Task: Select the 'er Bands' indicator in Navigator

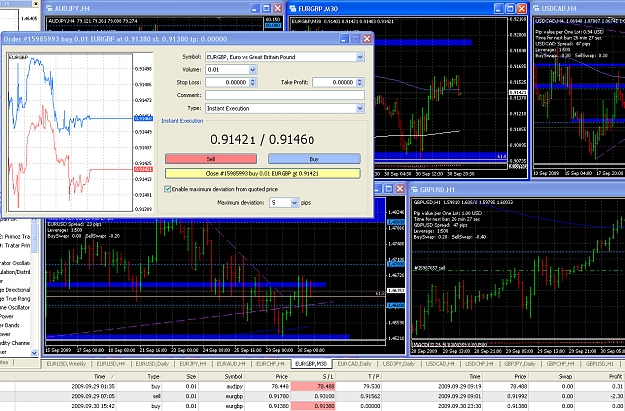Action: click(8, 325)
